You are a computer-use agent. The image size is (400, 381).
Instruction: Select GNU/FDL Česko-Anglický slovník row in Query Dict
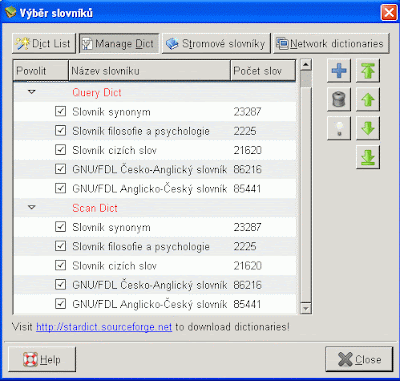click(155, 169)
